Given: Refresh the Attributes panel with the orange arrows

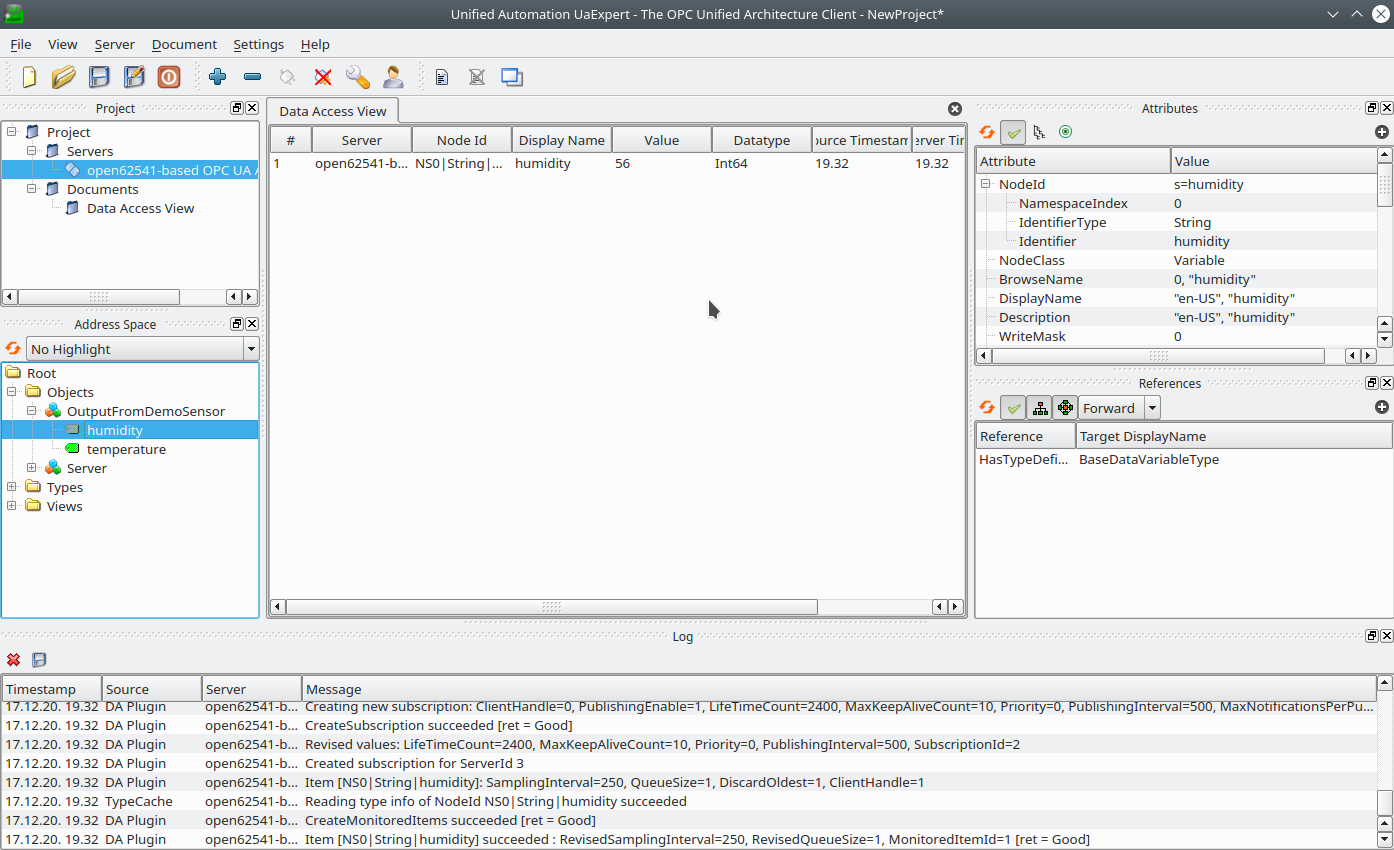Looking at the screenshot, I should [987, 131].
